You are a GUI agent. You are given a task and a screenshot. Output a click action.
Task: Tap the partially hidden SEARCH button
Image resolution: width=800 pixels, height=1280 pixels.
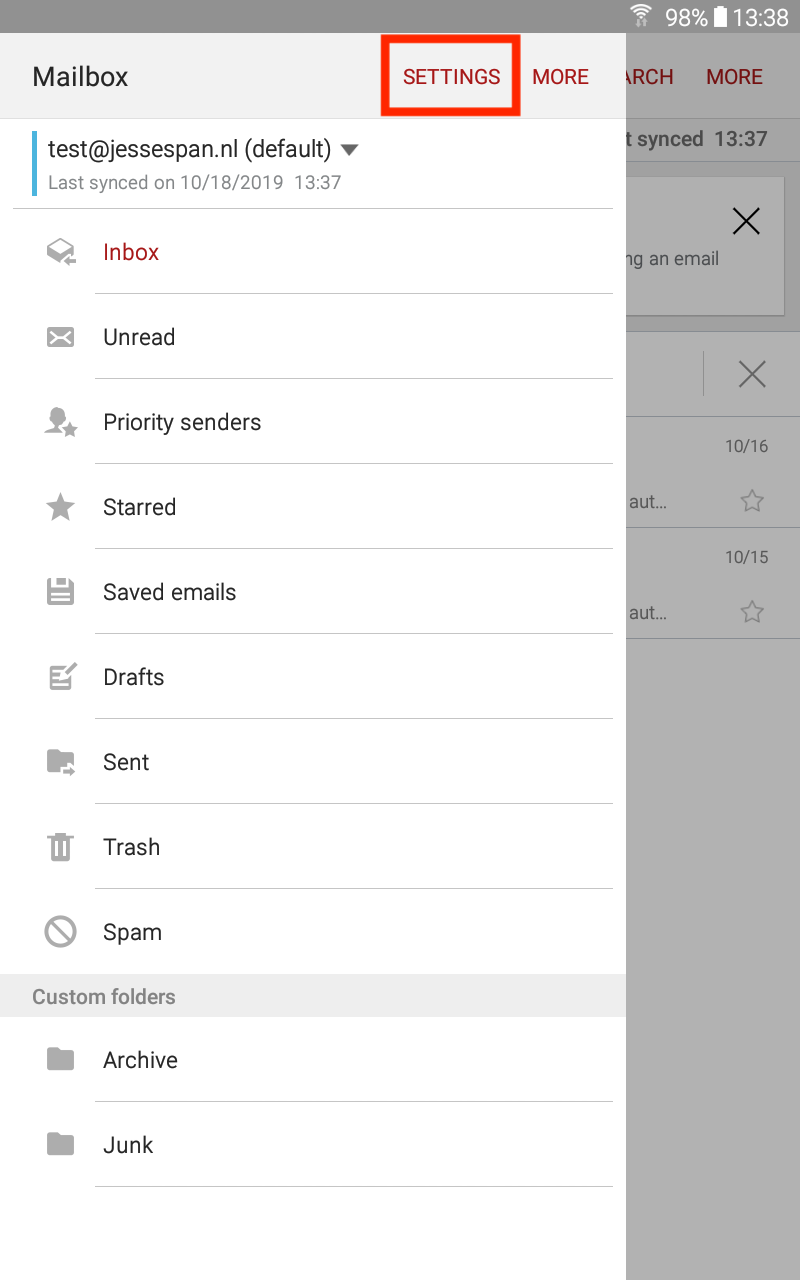point(650,77)
